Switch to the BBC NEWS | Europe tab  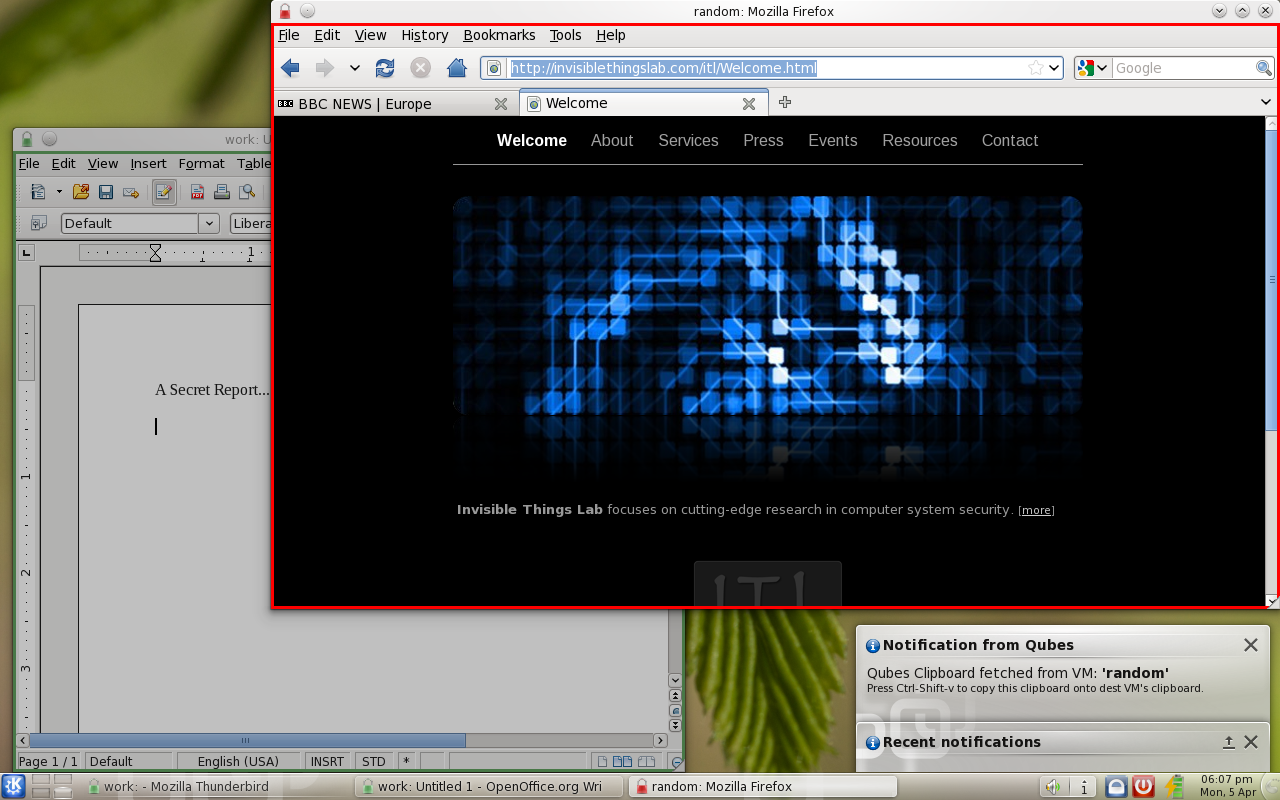(x=396, y=103)
